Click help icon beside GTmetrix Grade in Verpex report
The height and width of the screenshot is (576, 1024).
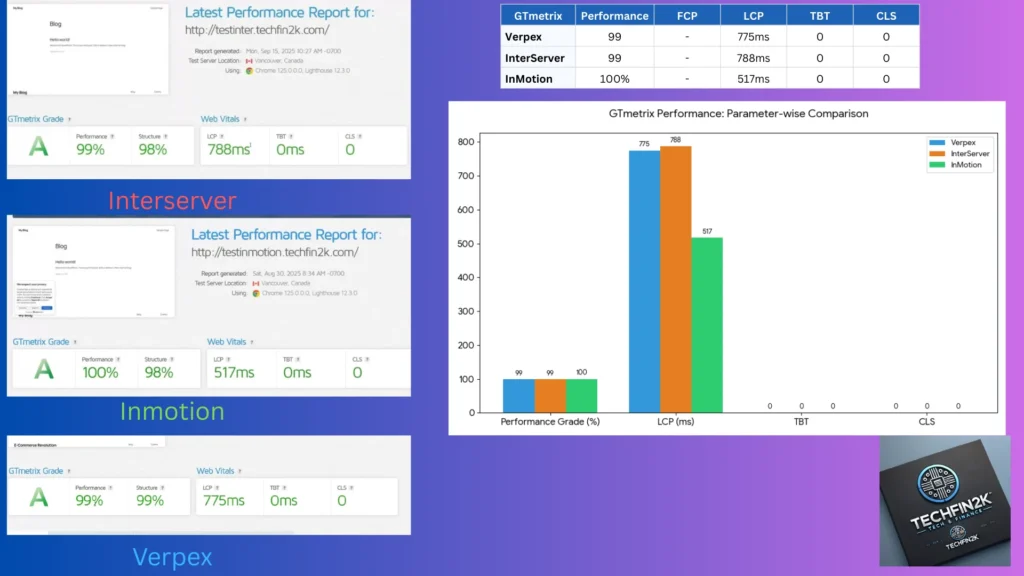click(69, 471)
